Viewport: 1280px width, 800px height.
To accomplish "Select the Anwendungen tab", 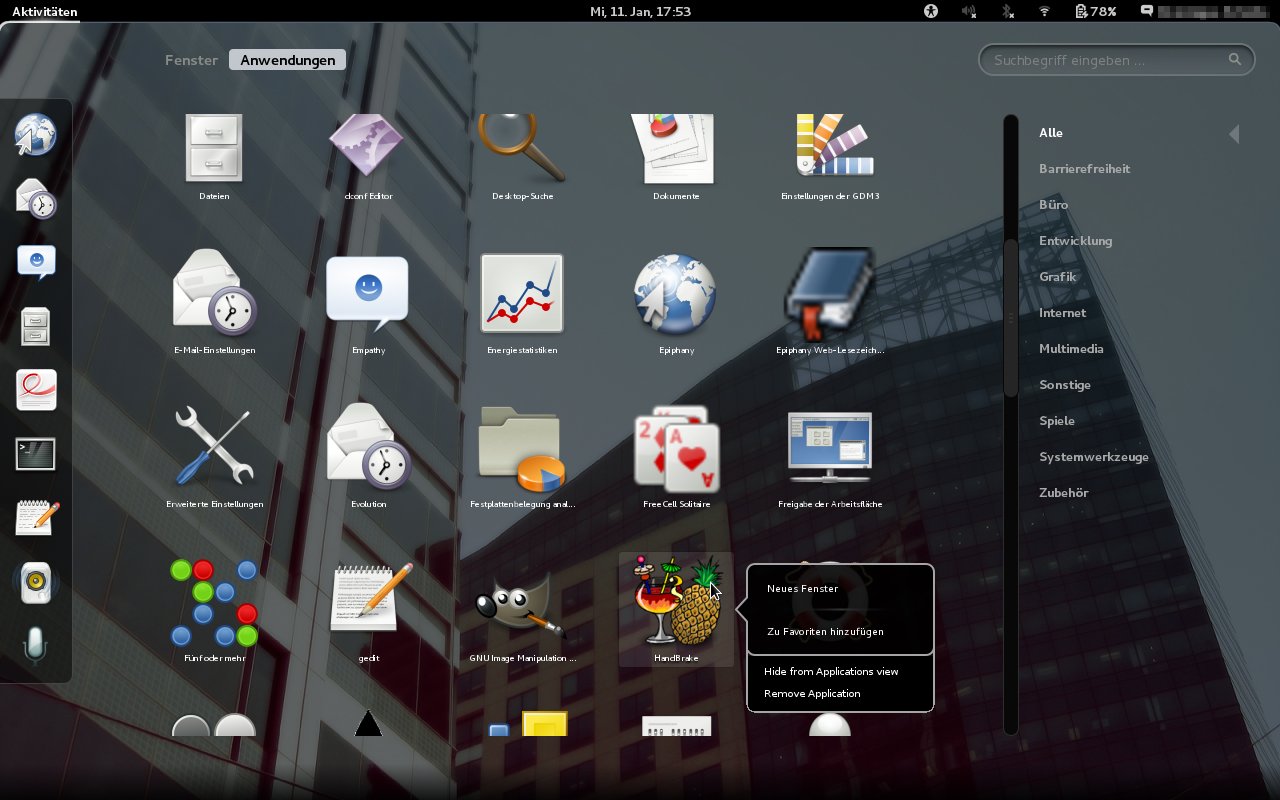I will 288,60.
